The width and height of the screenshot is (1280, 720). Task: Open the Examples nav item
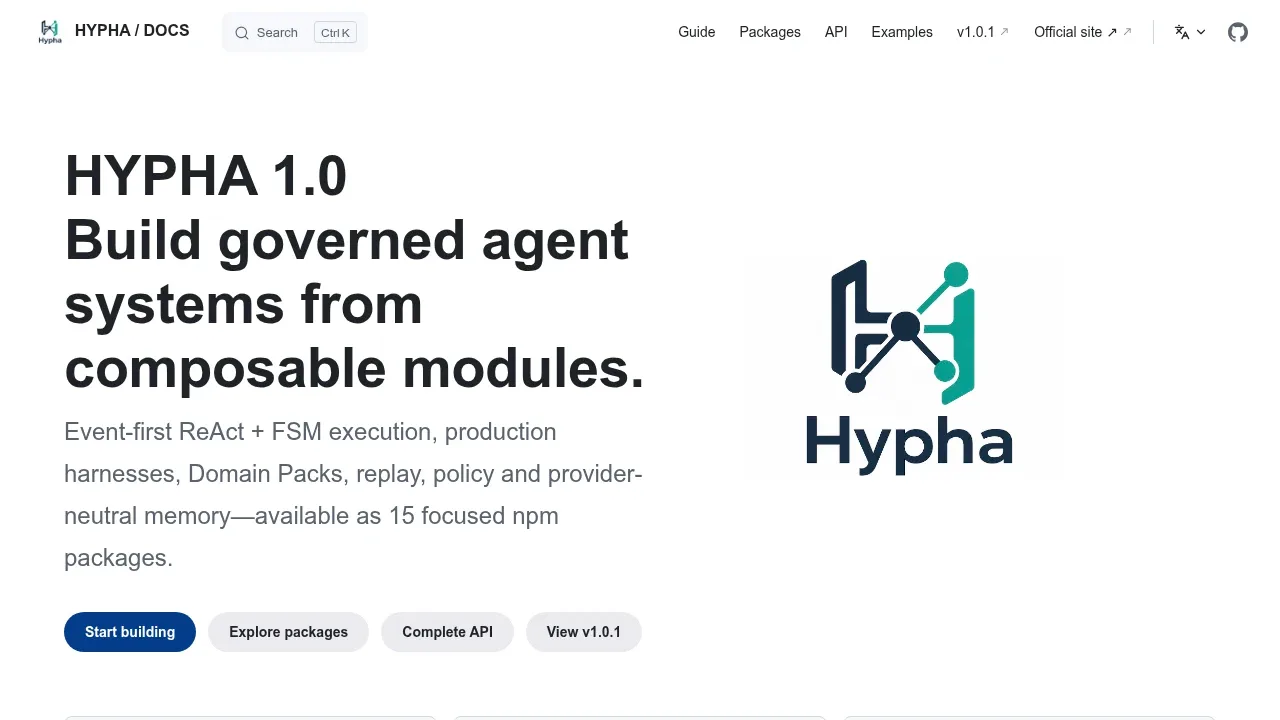(902, 32)
